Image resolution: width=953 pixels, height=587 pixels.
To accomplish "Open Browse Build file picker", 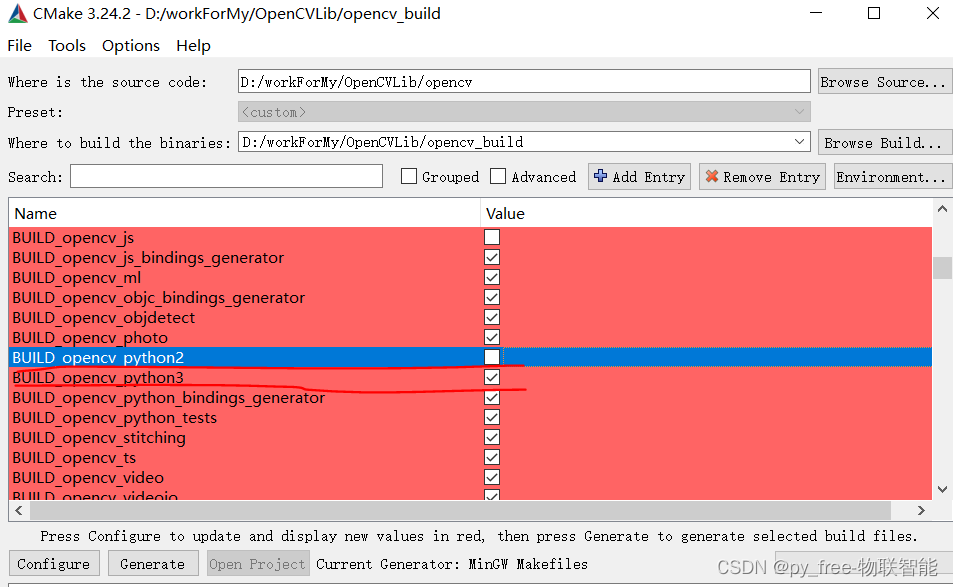I will pos(884,142).
